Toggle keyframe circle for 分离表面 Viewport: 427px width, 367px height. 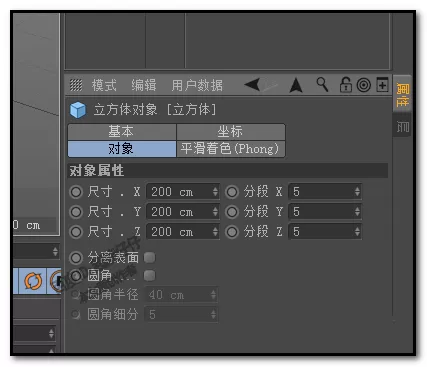[76, 258]
